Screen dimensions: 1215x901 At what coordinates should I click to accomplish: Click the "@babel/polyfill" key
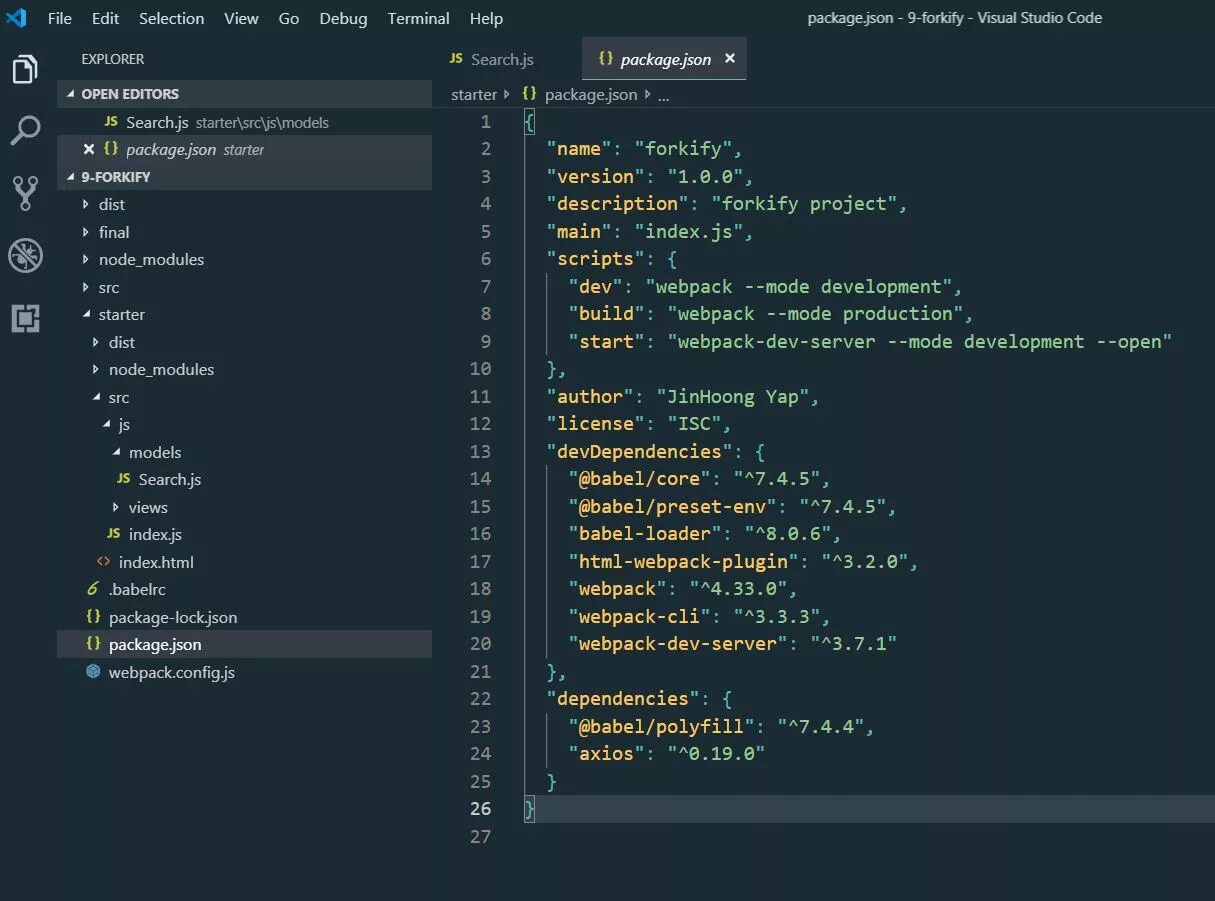(661, 726)
